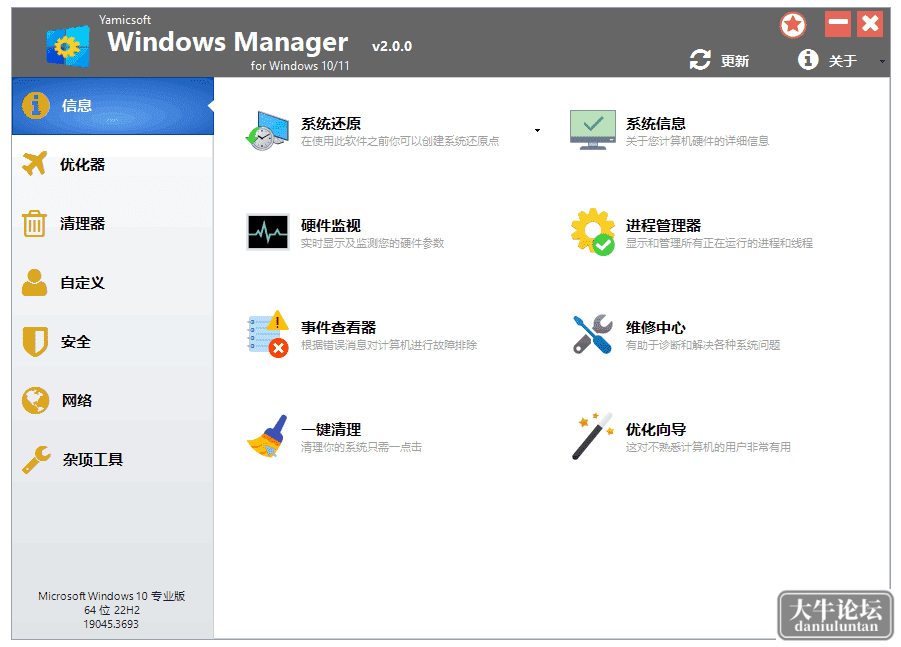This screenshot has height=647, width=901.
Task: Open the 系统信息 title link
Action: 656,124
